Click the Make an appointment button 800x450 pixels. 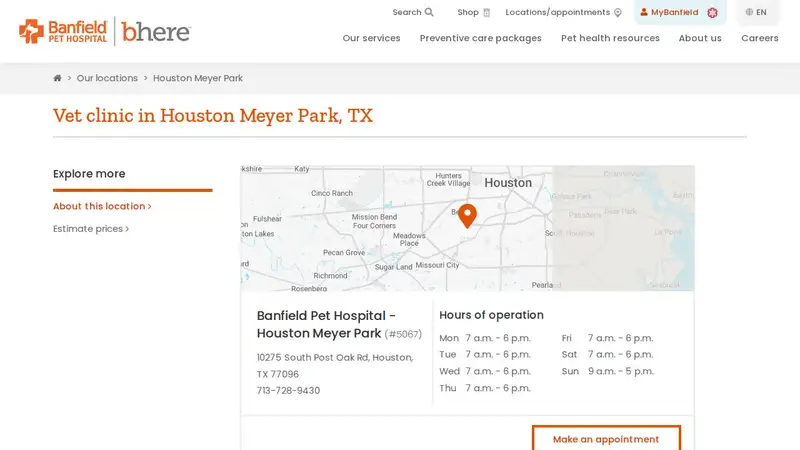click(606, 439)
